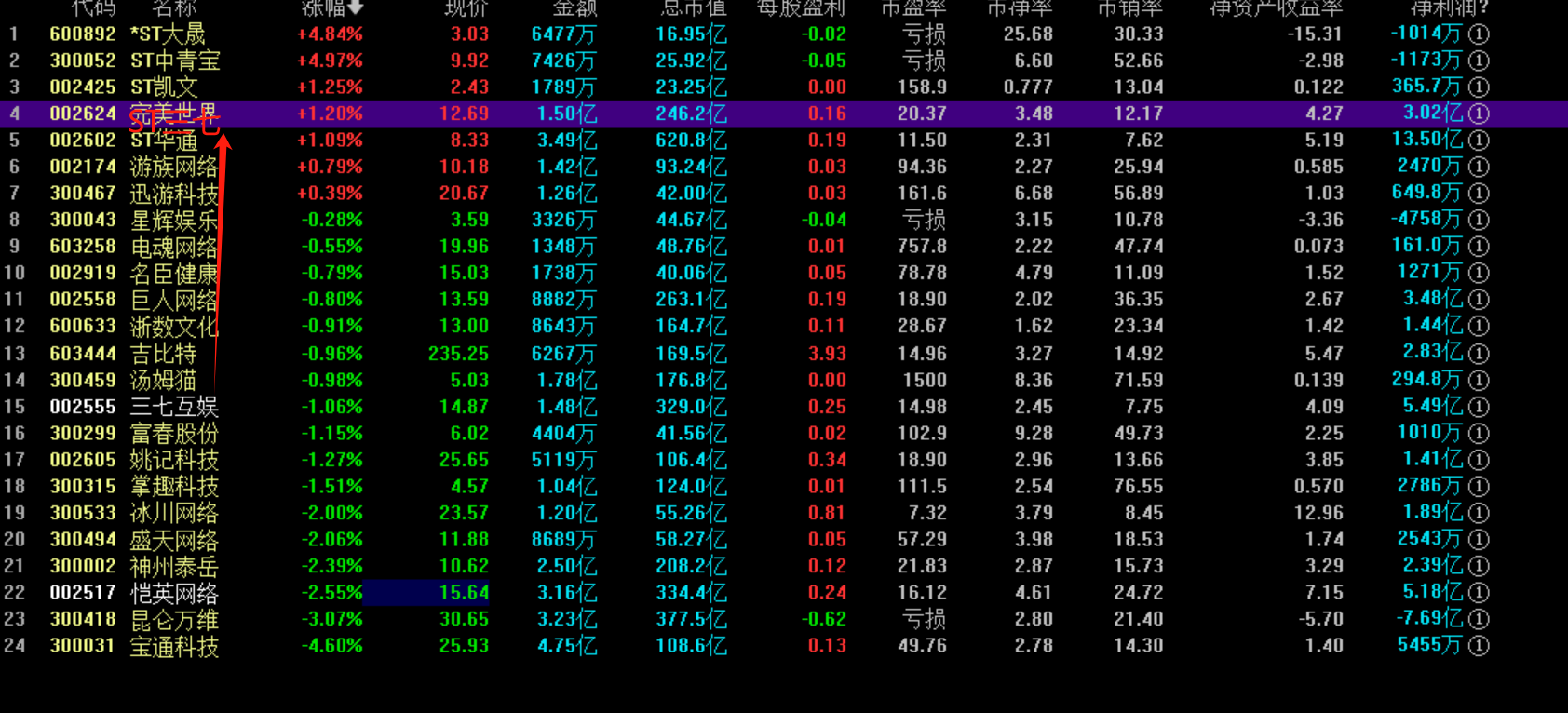Open info icon for 昆仑万维 row

1479,619
